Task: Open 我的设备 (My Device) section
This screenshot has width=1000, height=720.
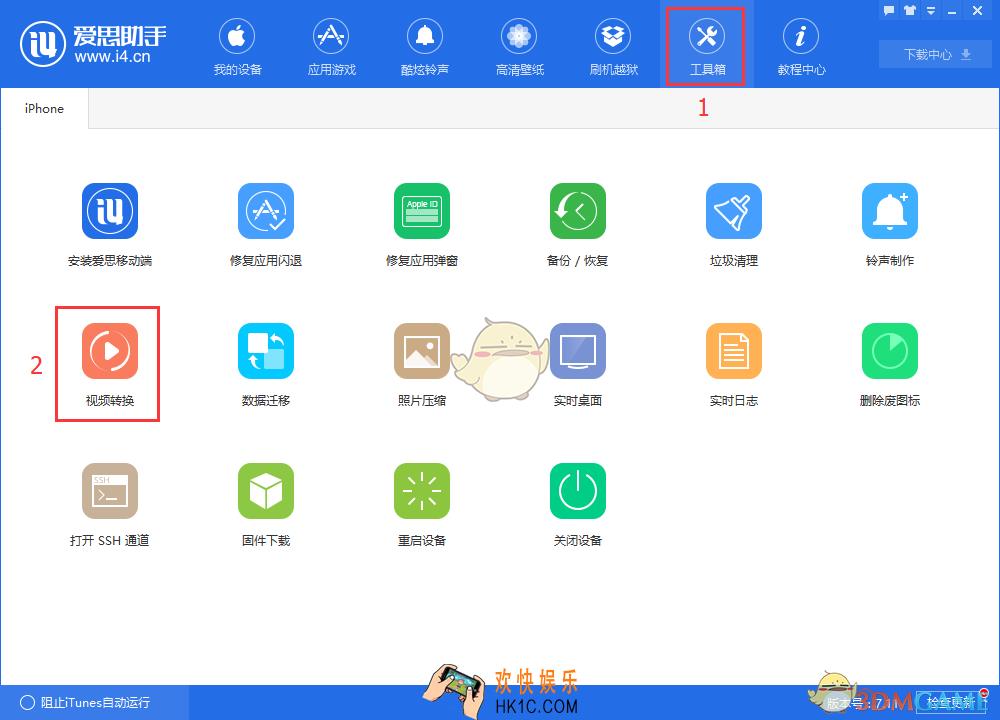Action: point(237,47)
